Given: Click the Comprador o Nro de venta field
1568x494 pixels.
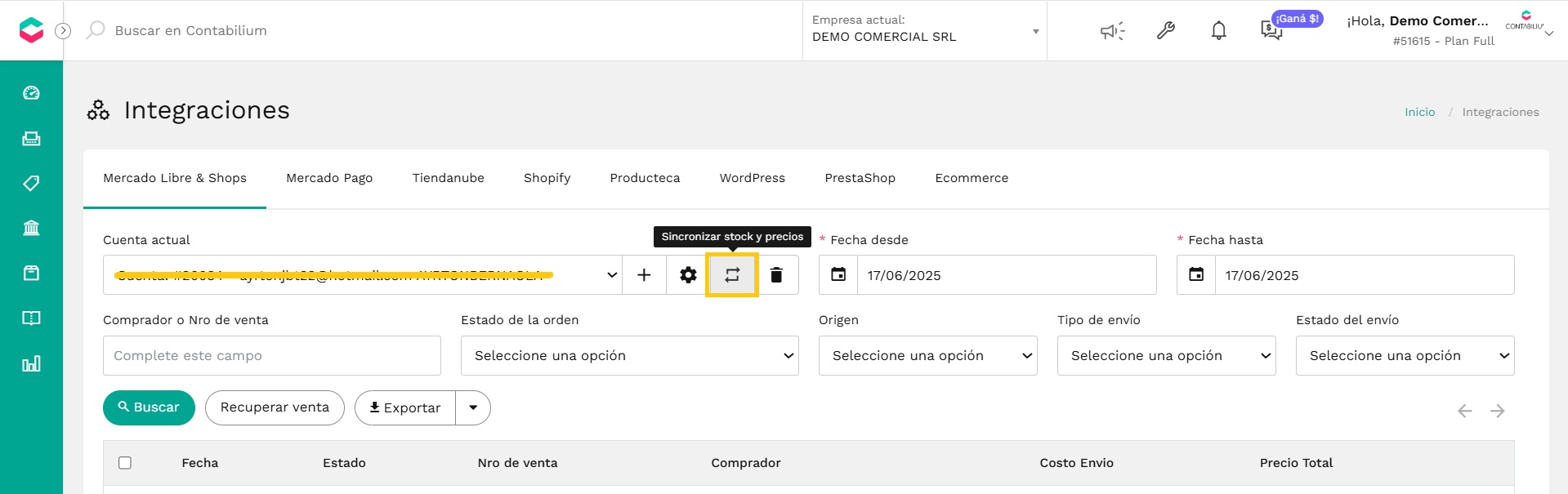Looking at the screenshot, I should click(271, 356).
